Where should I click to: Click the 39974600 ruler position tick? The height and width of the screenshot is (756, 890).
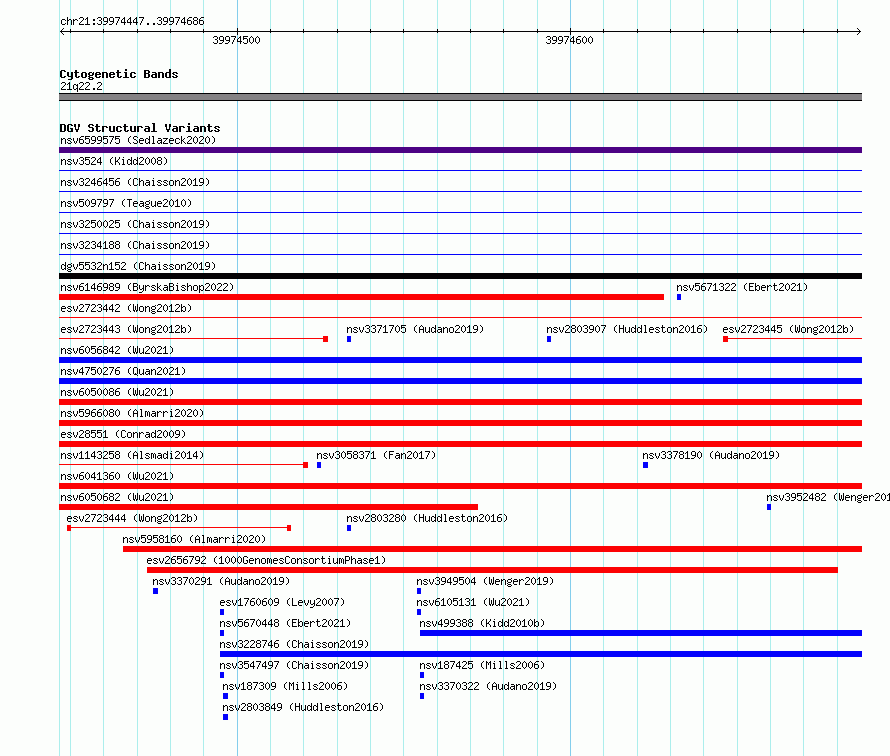pos(570,32)
